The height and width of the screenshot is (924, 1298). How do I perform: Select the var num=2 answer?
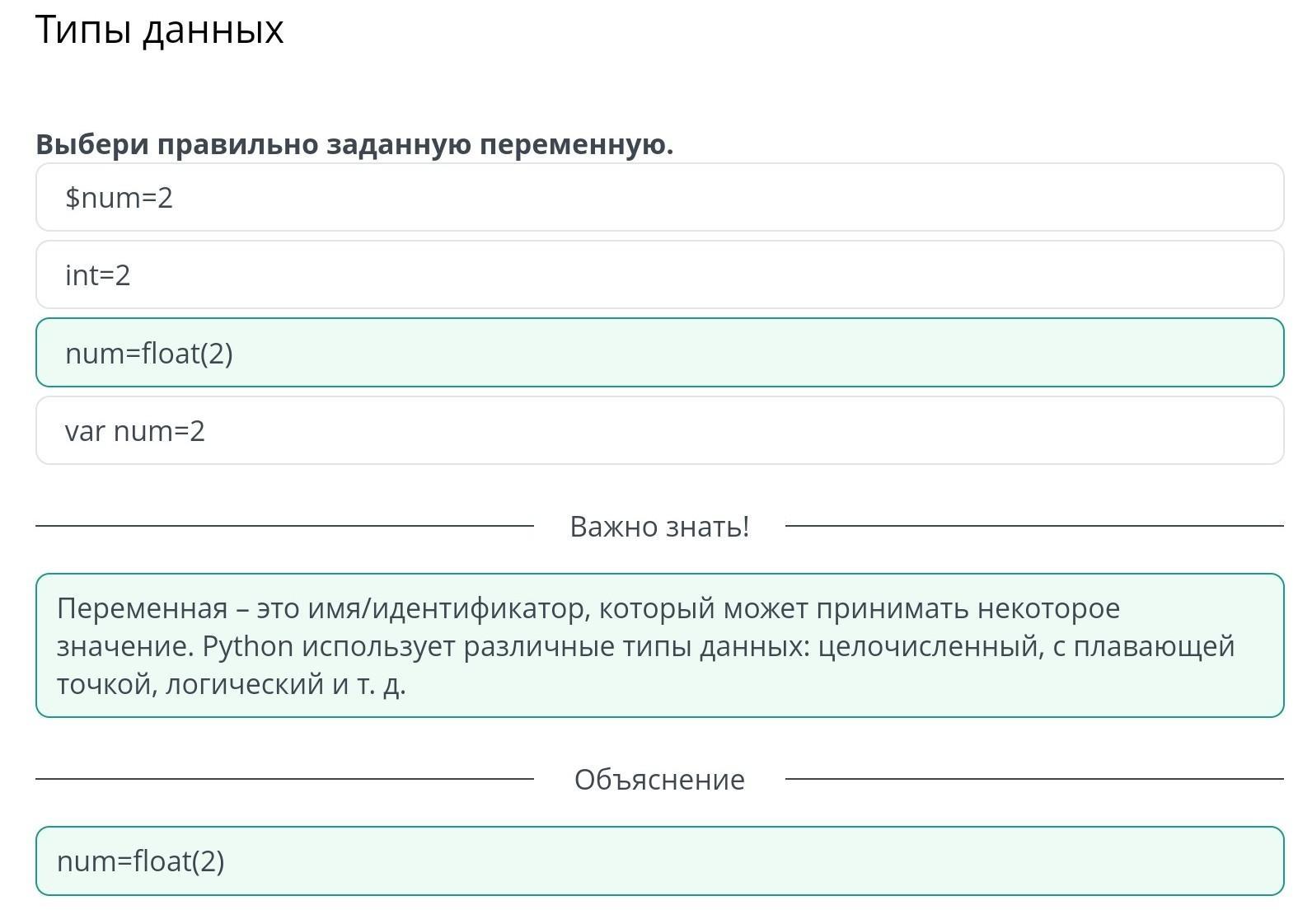click(x=659, y=430)
